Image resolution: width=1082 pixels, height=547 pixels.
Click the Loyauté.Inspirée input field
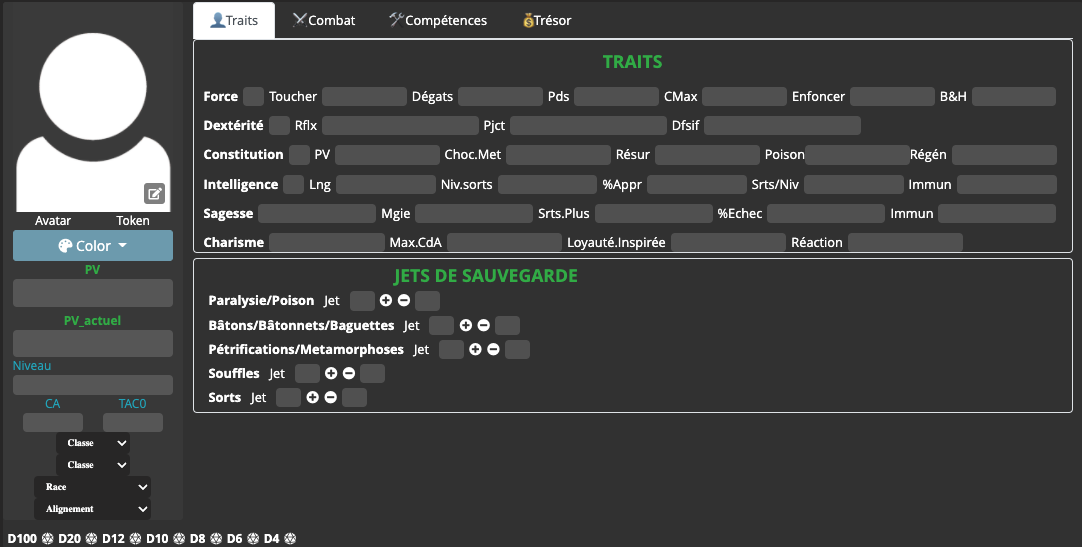coord(728,242)
